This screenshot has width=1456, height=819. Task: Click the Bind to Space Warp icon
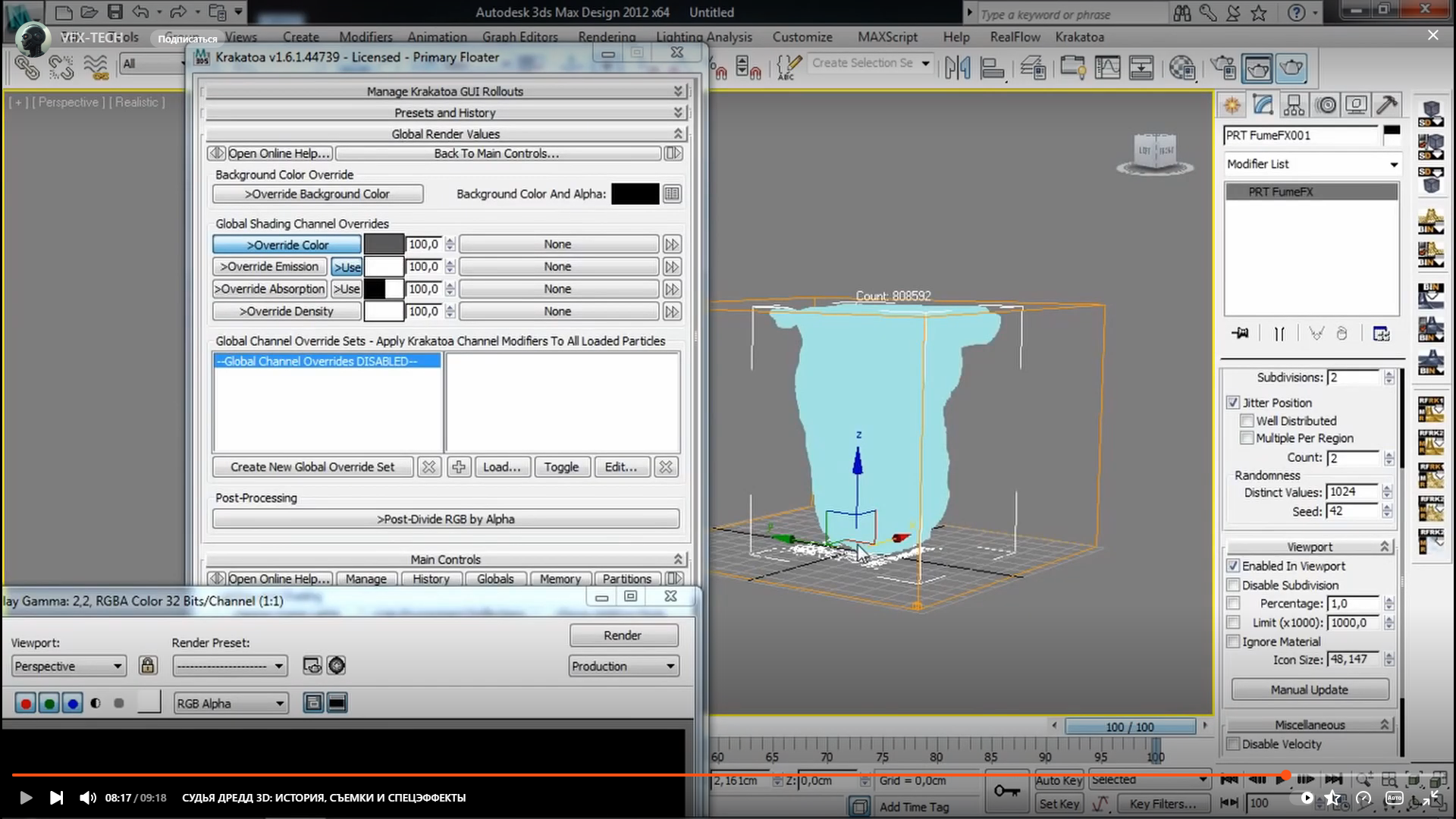tap(96, 67)
